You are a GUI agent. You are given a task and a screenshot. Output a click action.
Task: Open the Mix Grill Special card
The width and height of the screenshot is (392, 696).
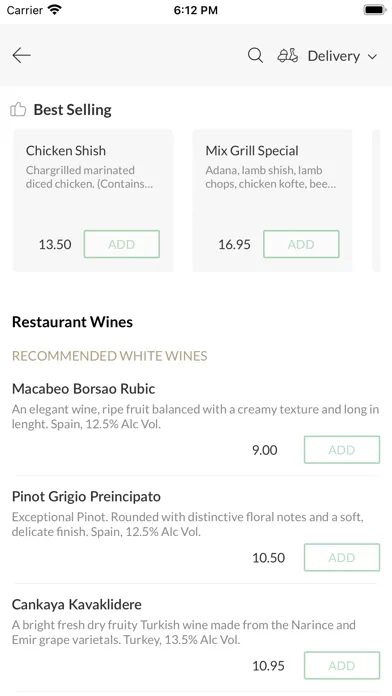(273, 201)
